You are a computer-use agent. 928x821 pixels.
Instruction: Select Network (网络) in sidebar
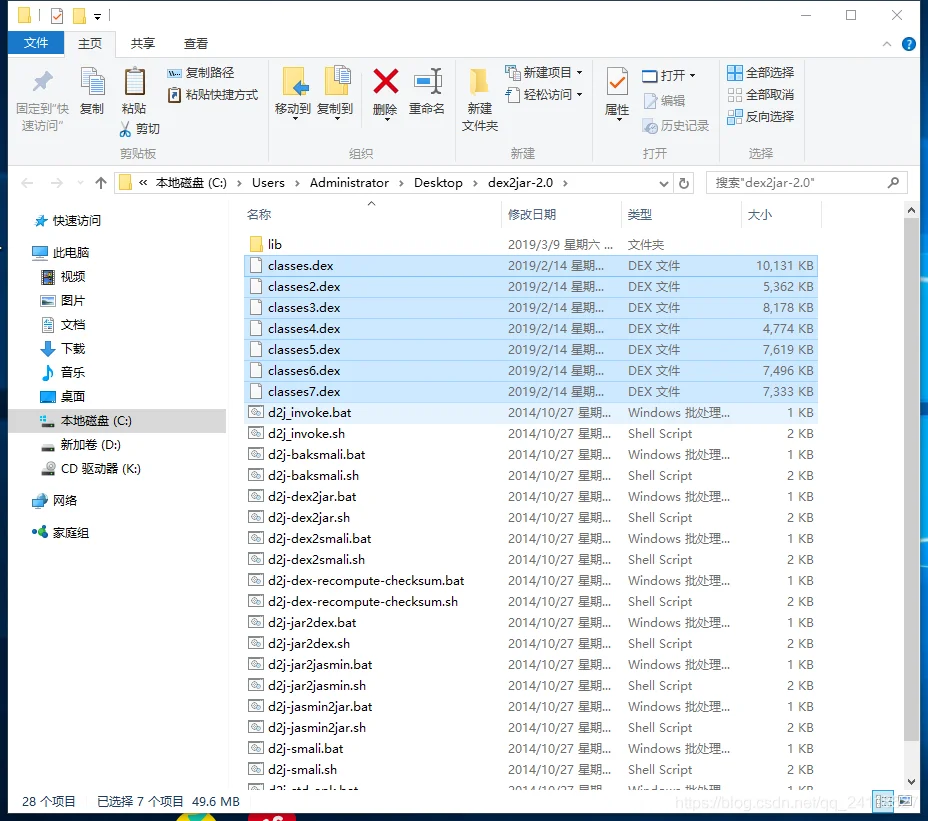(x=55, y=501)
